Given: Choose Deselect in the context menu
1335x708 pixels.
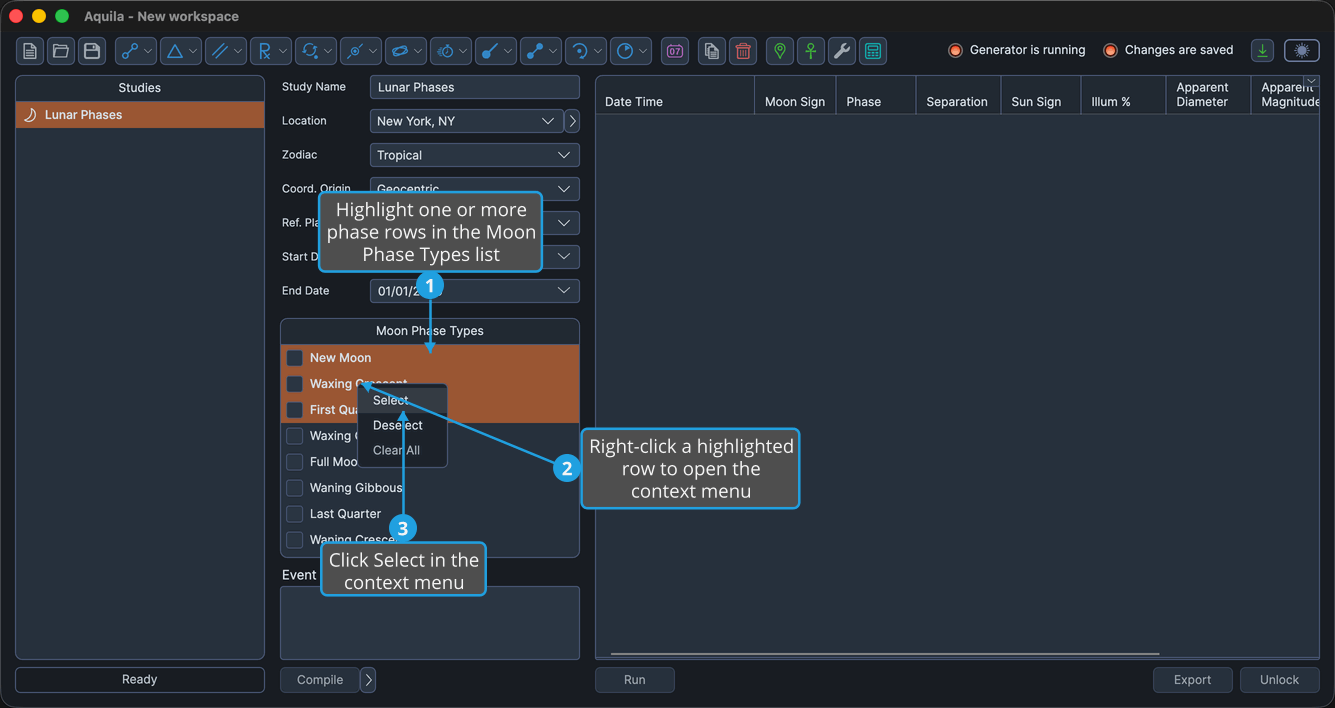Looking at the screenshot, I should [402, 425].
